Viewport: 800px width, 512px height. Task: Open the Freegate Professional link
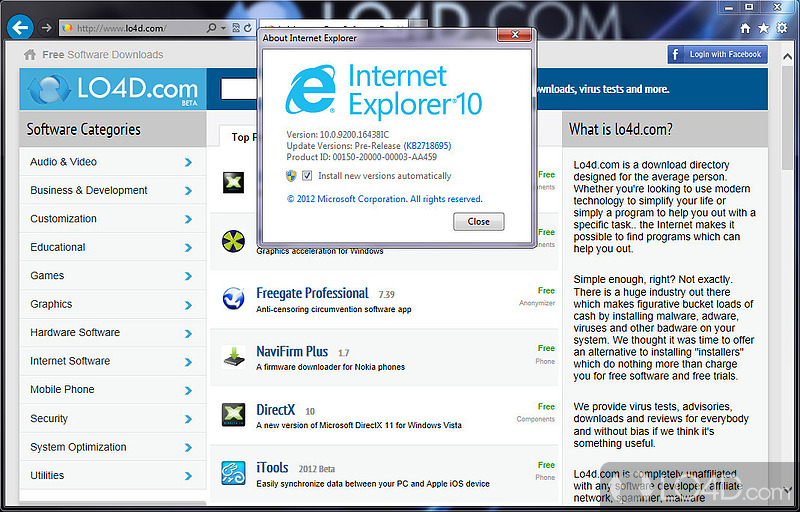tap(312, 293)
